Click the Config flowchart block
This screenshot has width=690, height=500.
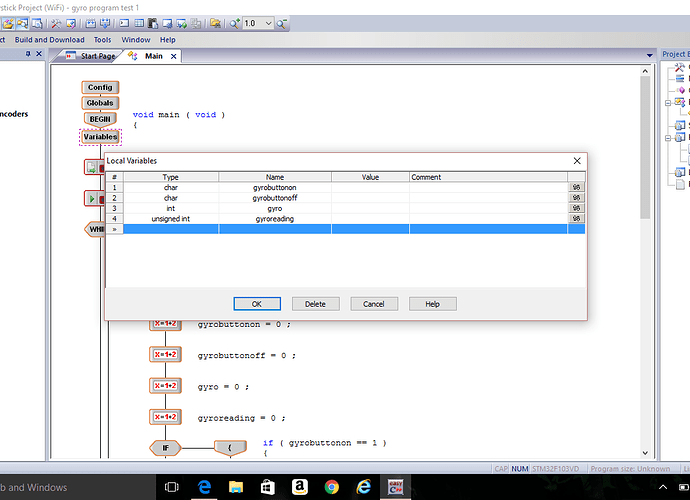pos(100,87)
